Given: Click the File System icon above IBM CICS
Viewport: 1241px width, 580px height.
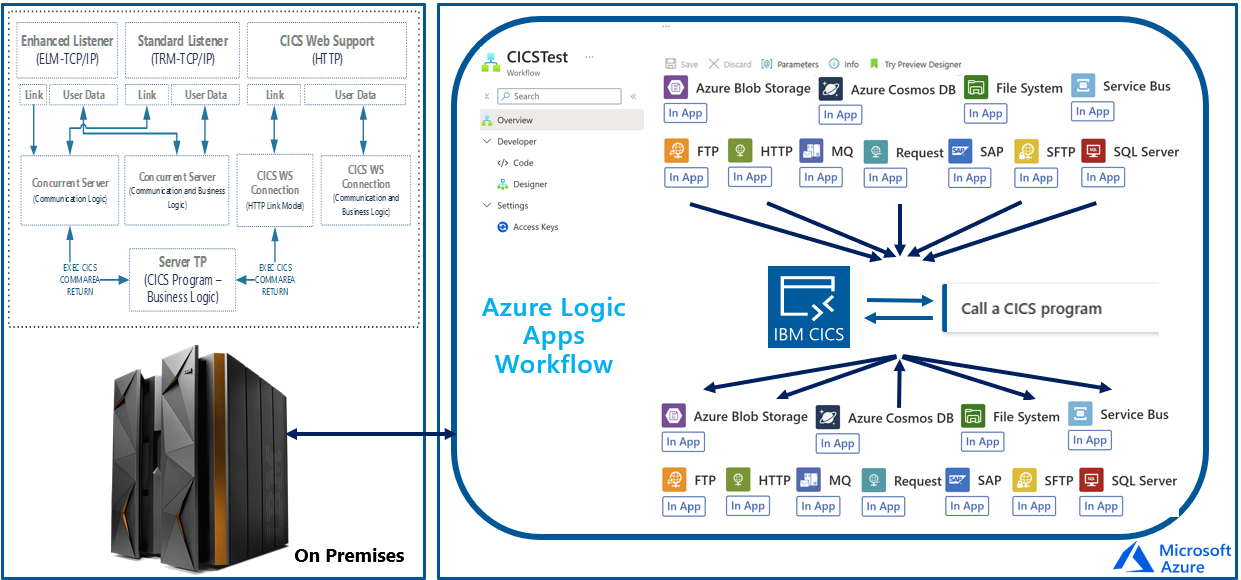Looking at the screenshot, I should (x=975, y=87).
